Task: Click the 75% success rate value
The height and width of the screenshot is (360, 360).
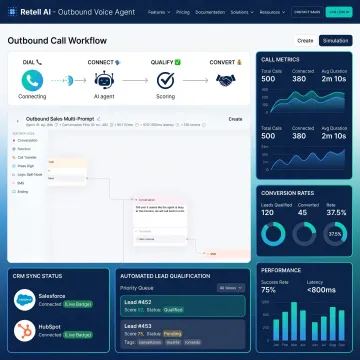Action: (x=268, y=290)
